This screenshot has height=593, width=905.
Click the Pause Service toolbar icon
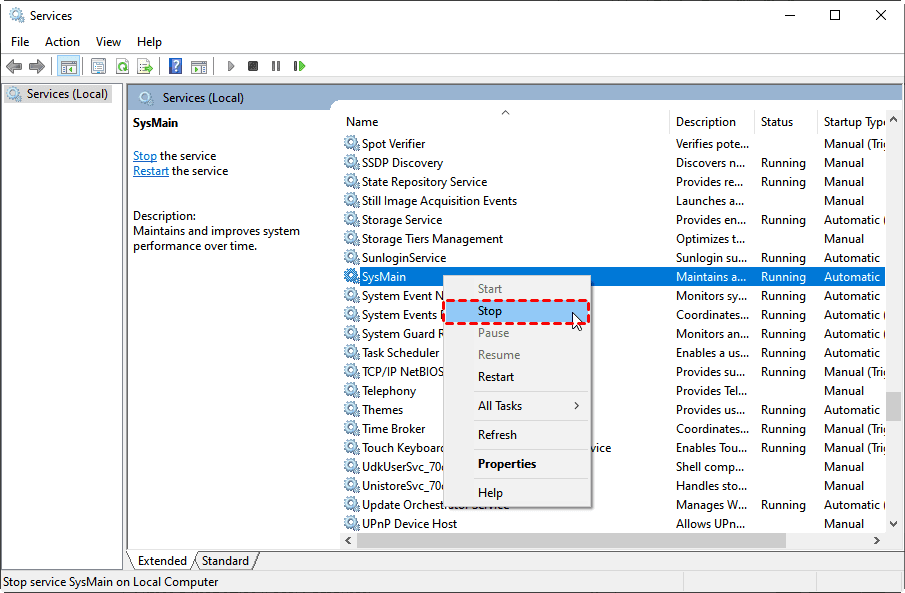(275, 66)
